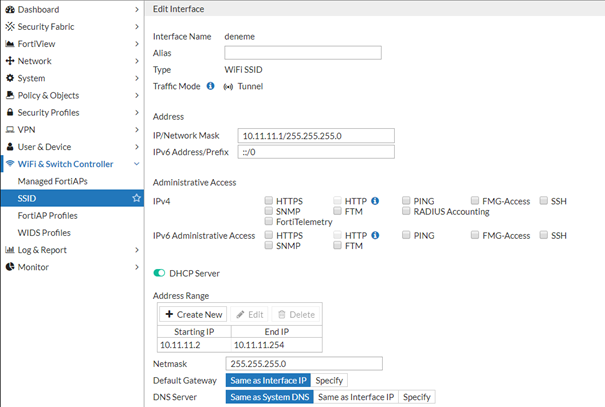Click the System gear icon
The image size is (605, 407).
coord(10,78)
